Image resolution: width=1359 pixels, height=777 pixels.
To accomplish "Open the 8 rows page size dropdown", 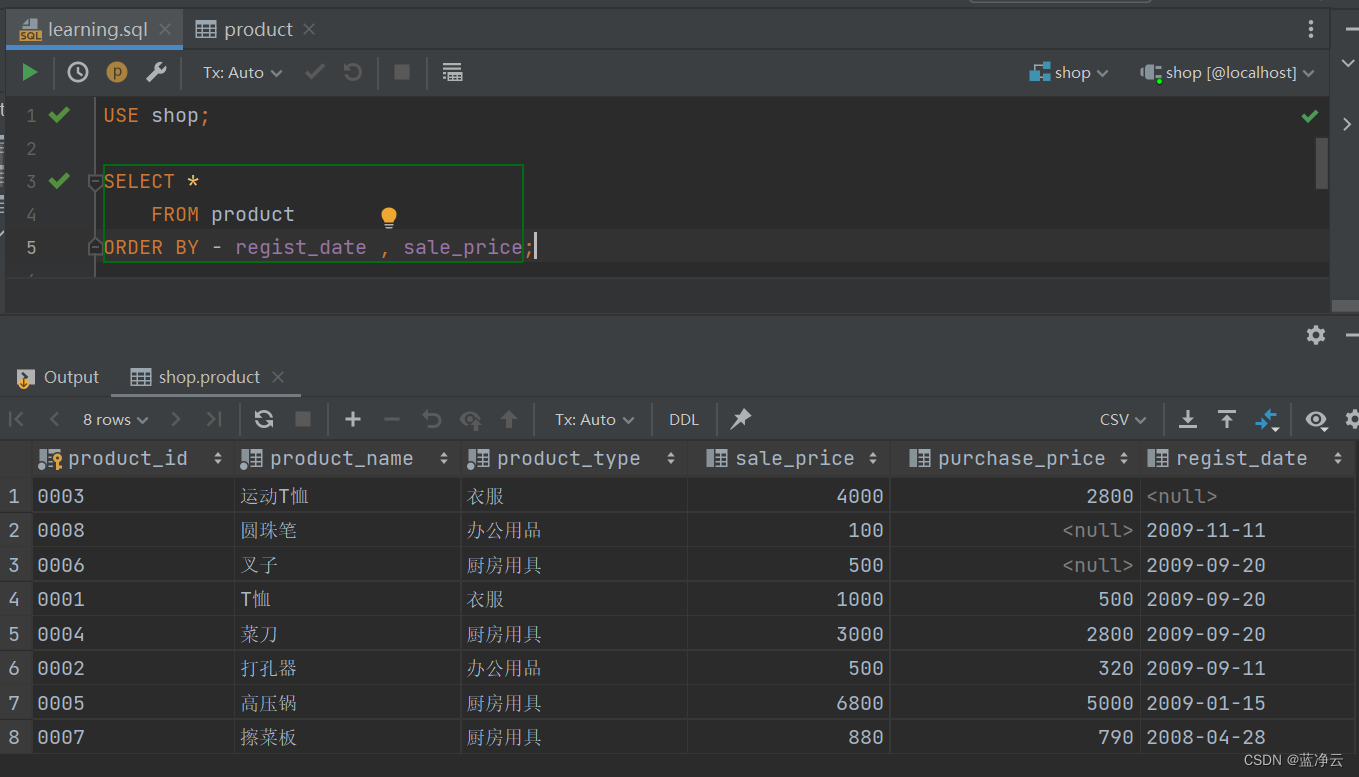I will (x=115, y=419).
